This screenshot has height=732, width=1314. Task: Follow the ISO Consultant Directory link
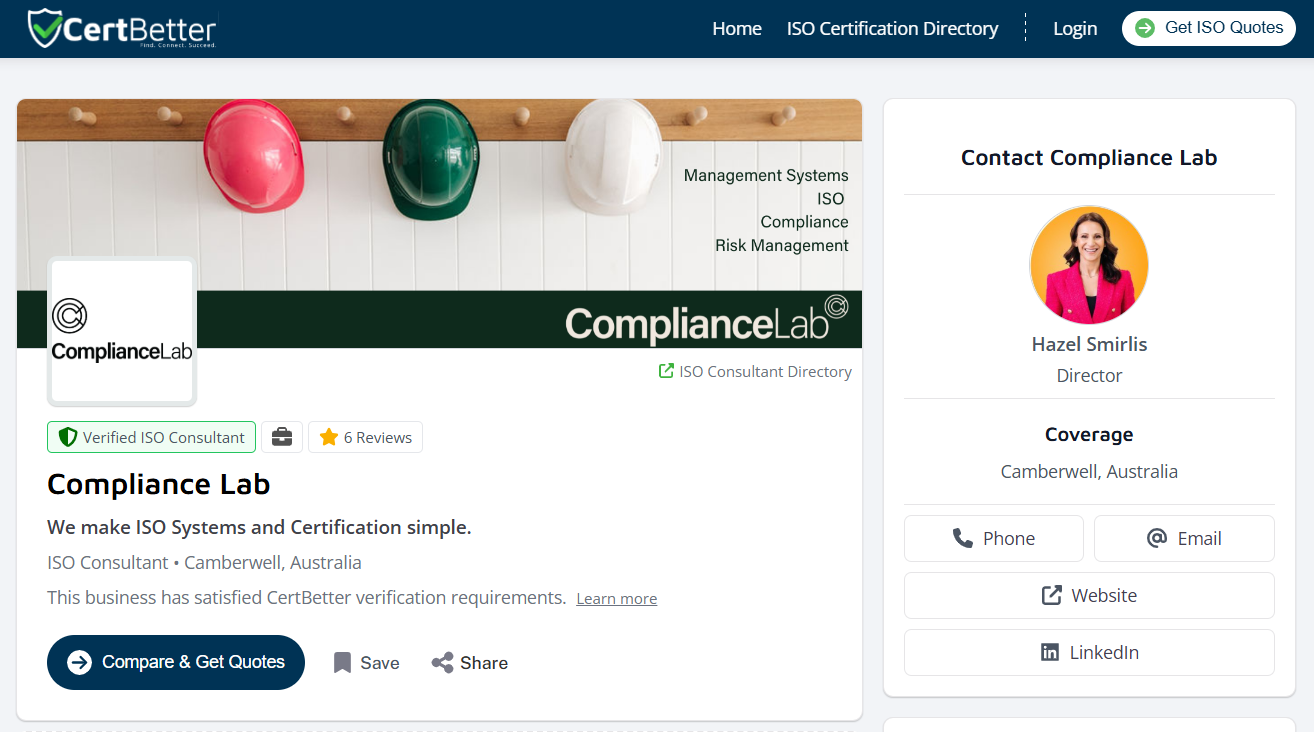[765, 371]
